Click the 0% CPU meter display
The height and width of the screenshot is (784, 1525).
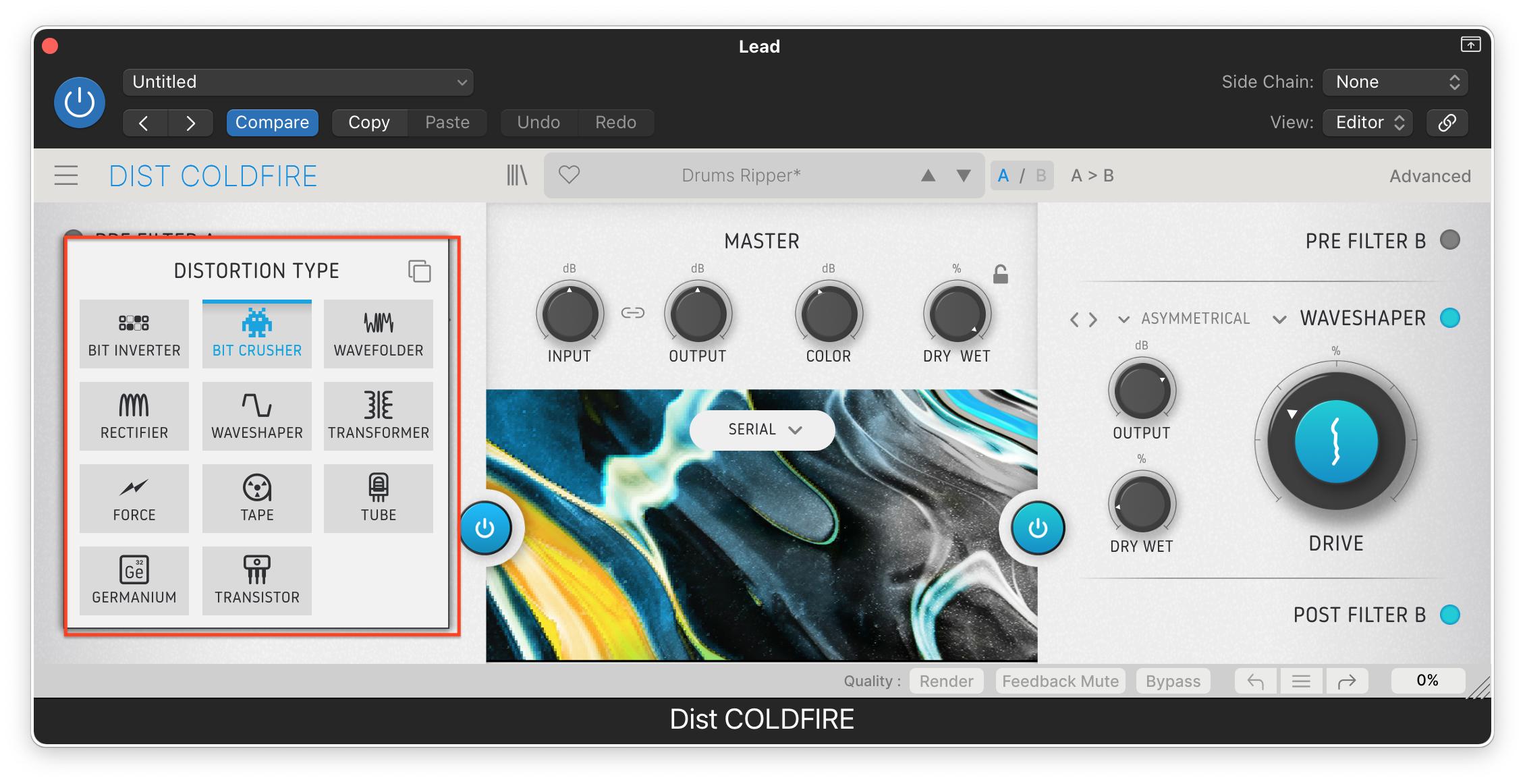tap(1427, 681)
